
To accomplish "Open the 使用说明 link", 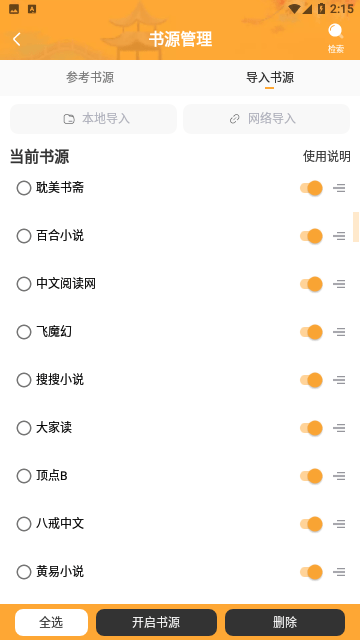I will click(x=327, y=156).
